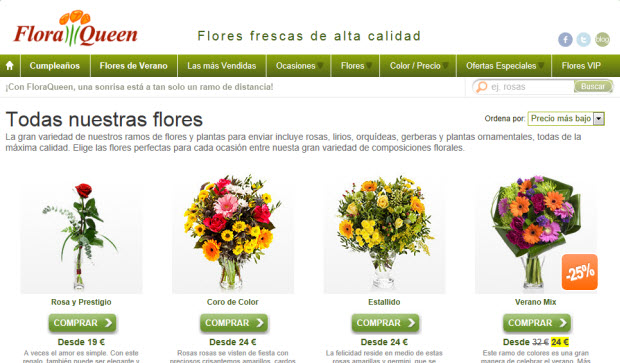Image resolution: width=620 pixels, height=363 pixels.
Task: Click highlighted '24 €' Verano Mix price
Action: [x=560, y=342]
